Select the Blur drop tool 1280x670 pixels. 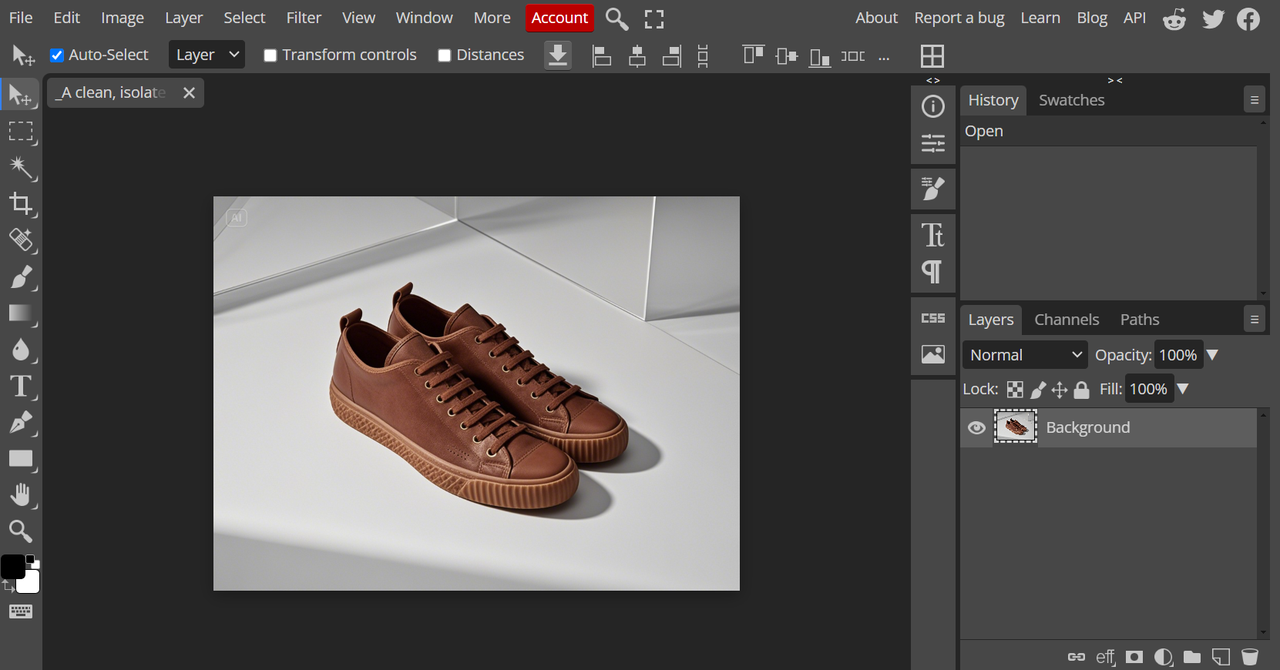21,349
